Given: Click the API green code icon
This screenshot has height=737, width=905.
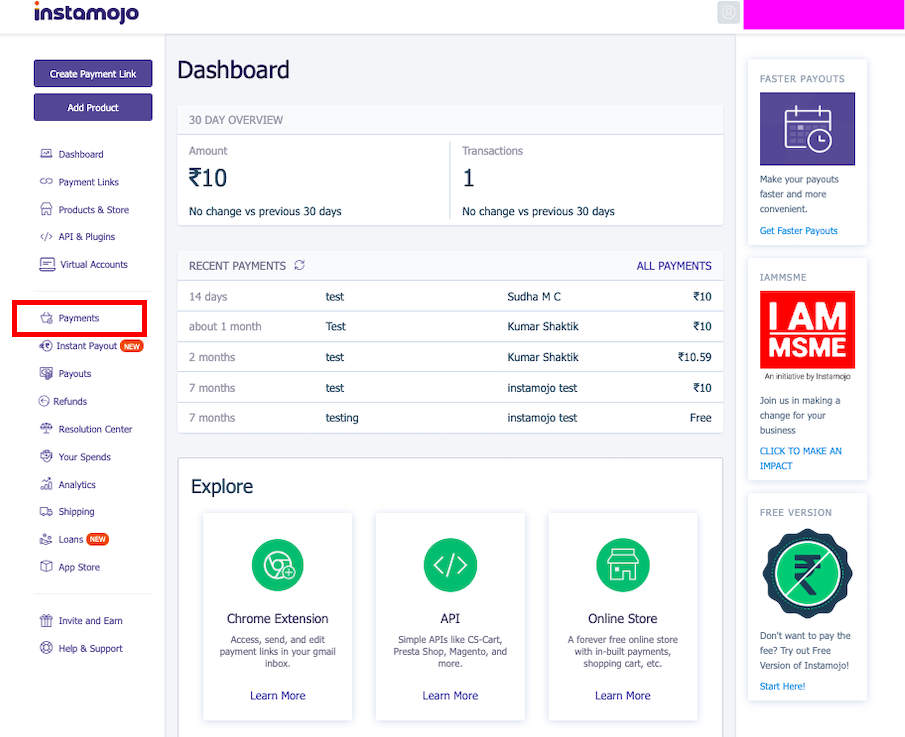Looking at the screenshot, I should coord(450,565).
